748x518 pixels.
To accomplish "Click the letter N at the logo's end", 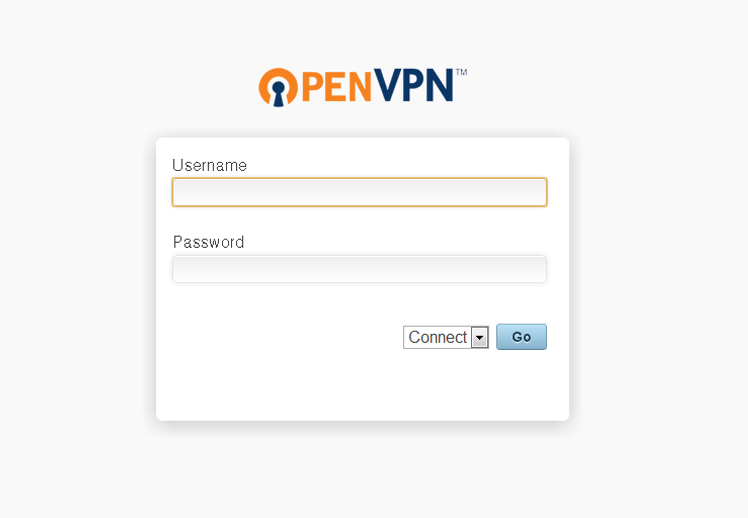I will tap(439, 85).
